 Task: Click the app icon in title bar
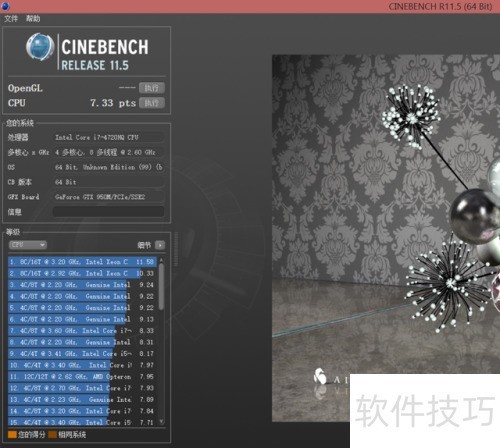pos(5,6)
